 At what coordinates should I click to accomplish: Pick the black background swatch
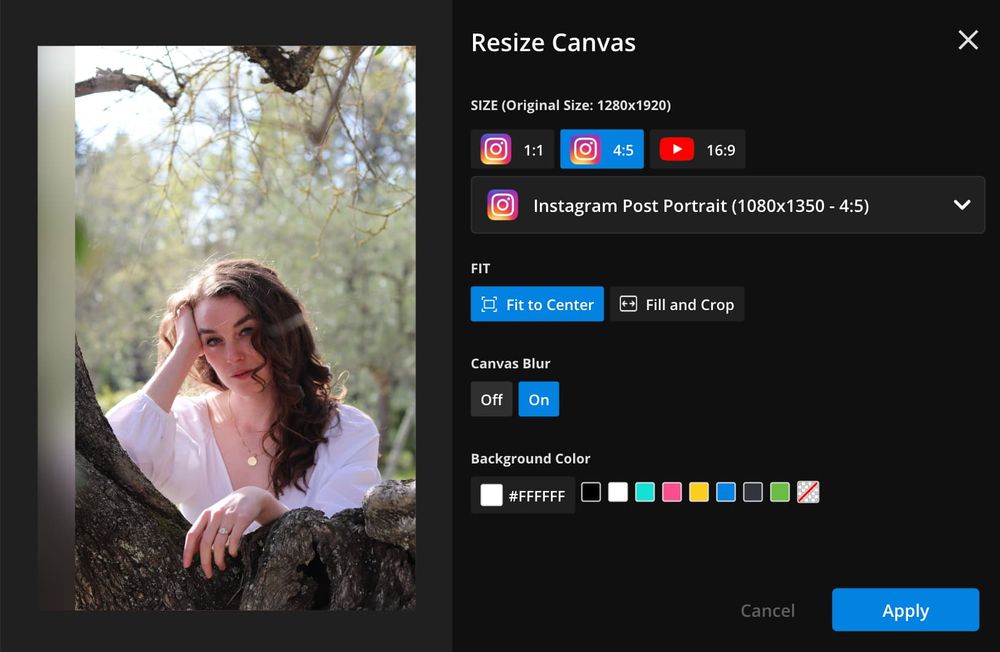tap(591, 492)
